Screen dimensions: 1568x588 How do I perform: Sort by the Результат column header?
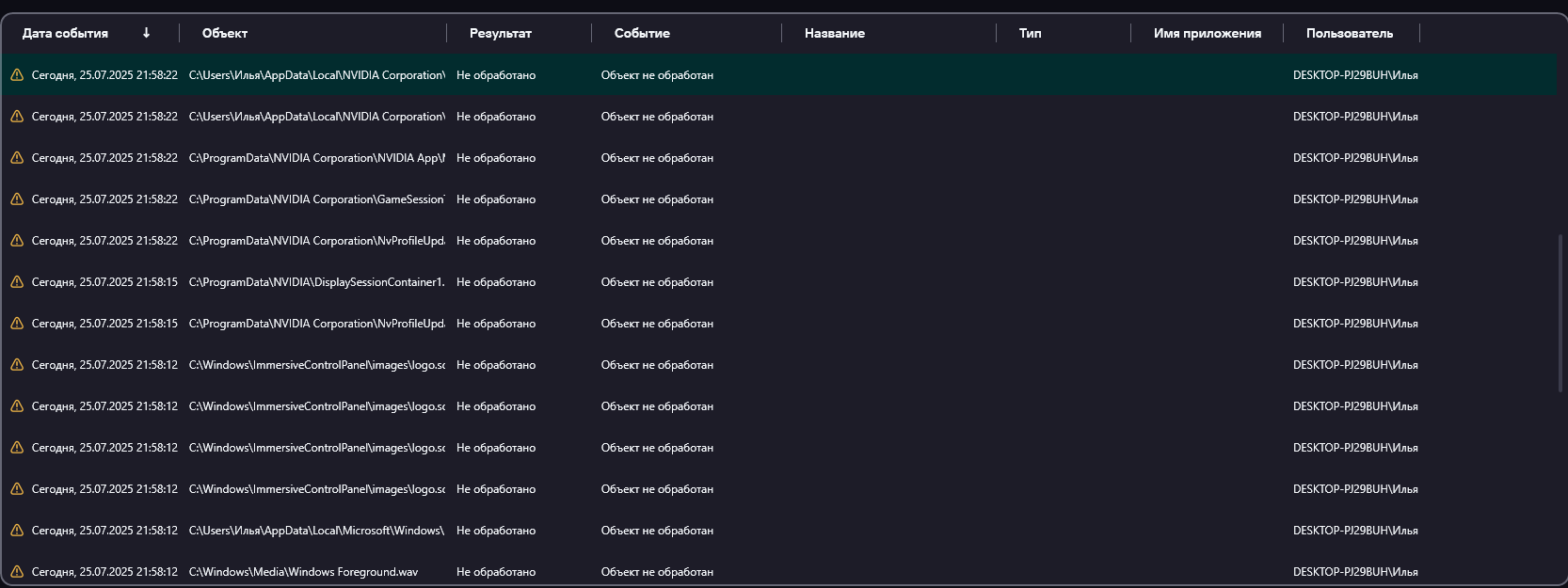click(500, 33)
